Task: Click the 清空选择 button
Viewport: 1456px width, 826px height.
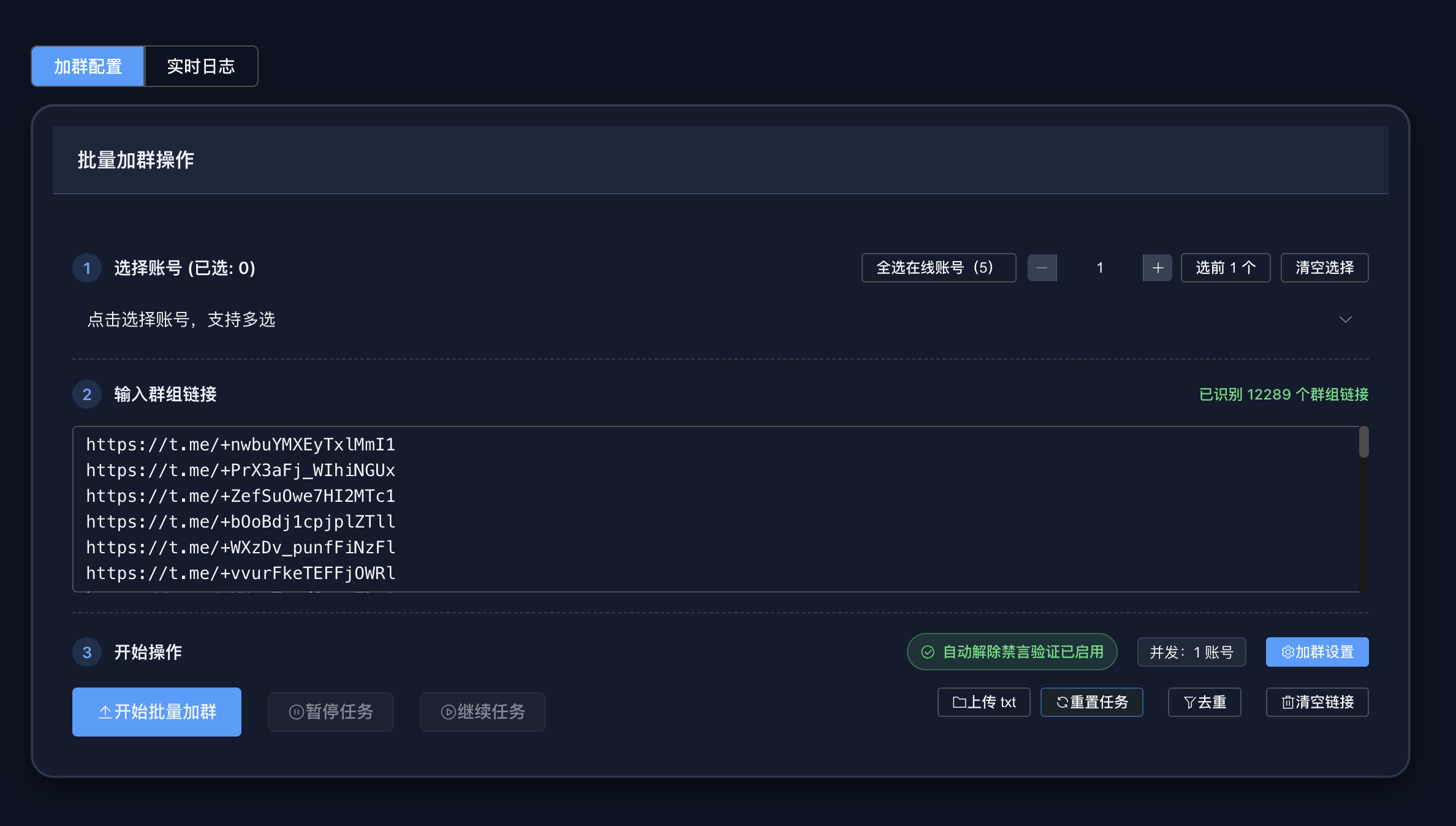Action: coord(1324,268)
